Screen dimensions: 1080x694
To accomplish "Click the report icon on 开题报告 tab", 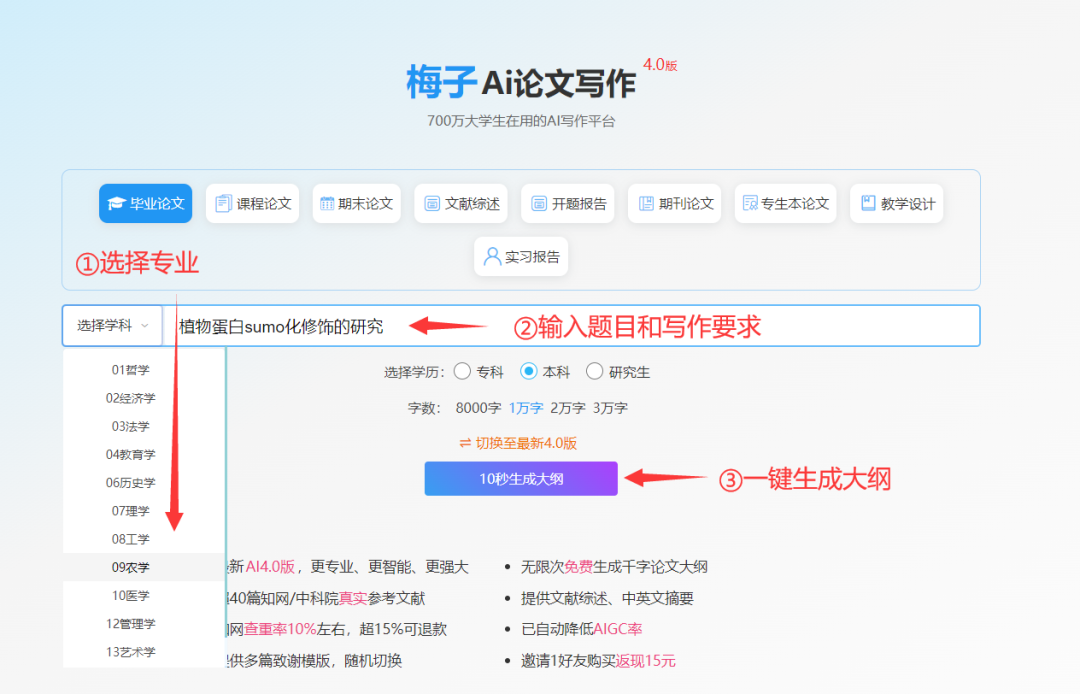I will pyautogui.click(x=542, y=203).
